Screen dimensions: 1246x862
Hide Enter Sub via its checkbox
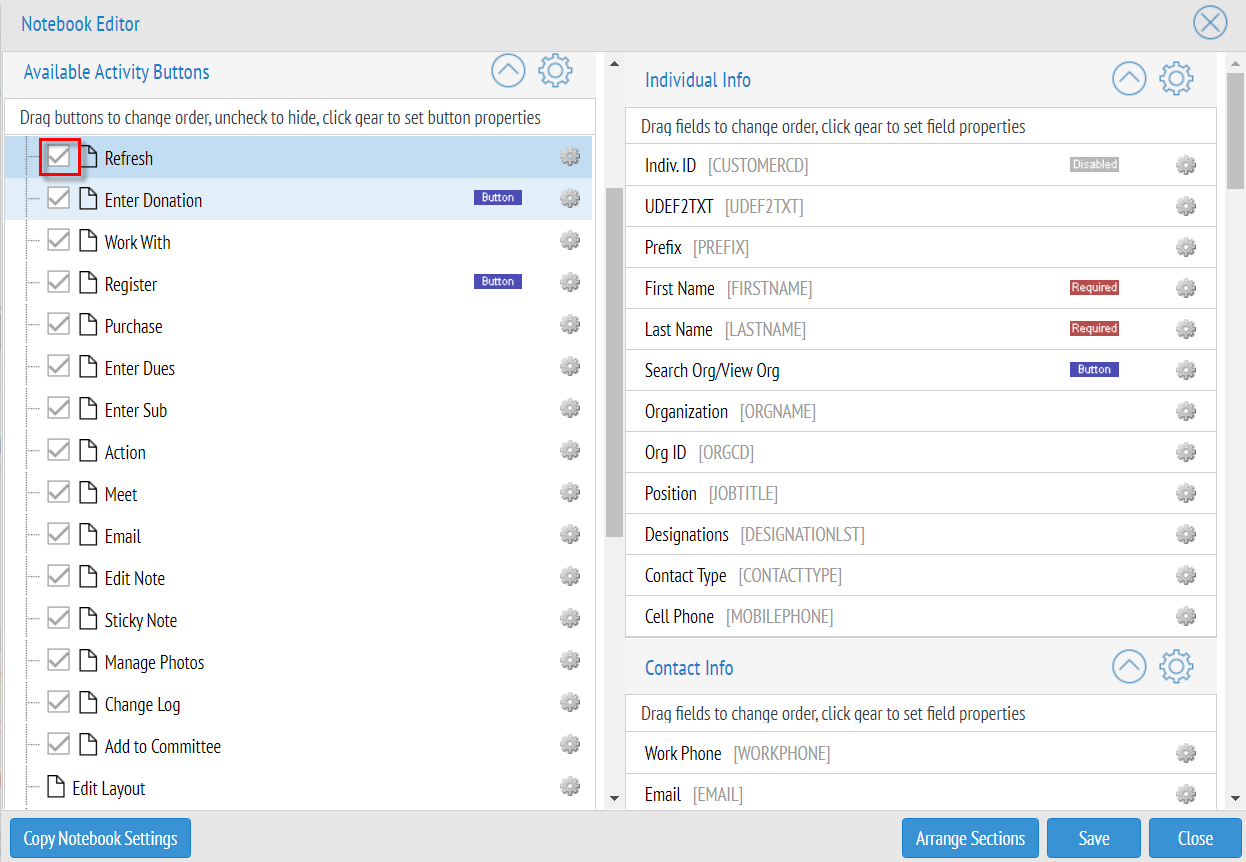pyautogui.click(x=59, y=409)
